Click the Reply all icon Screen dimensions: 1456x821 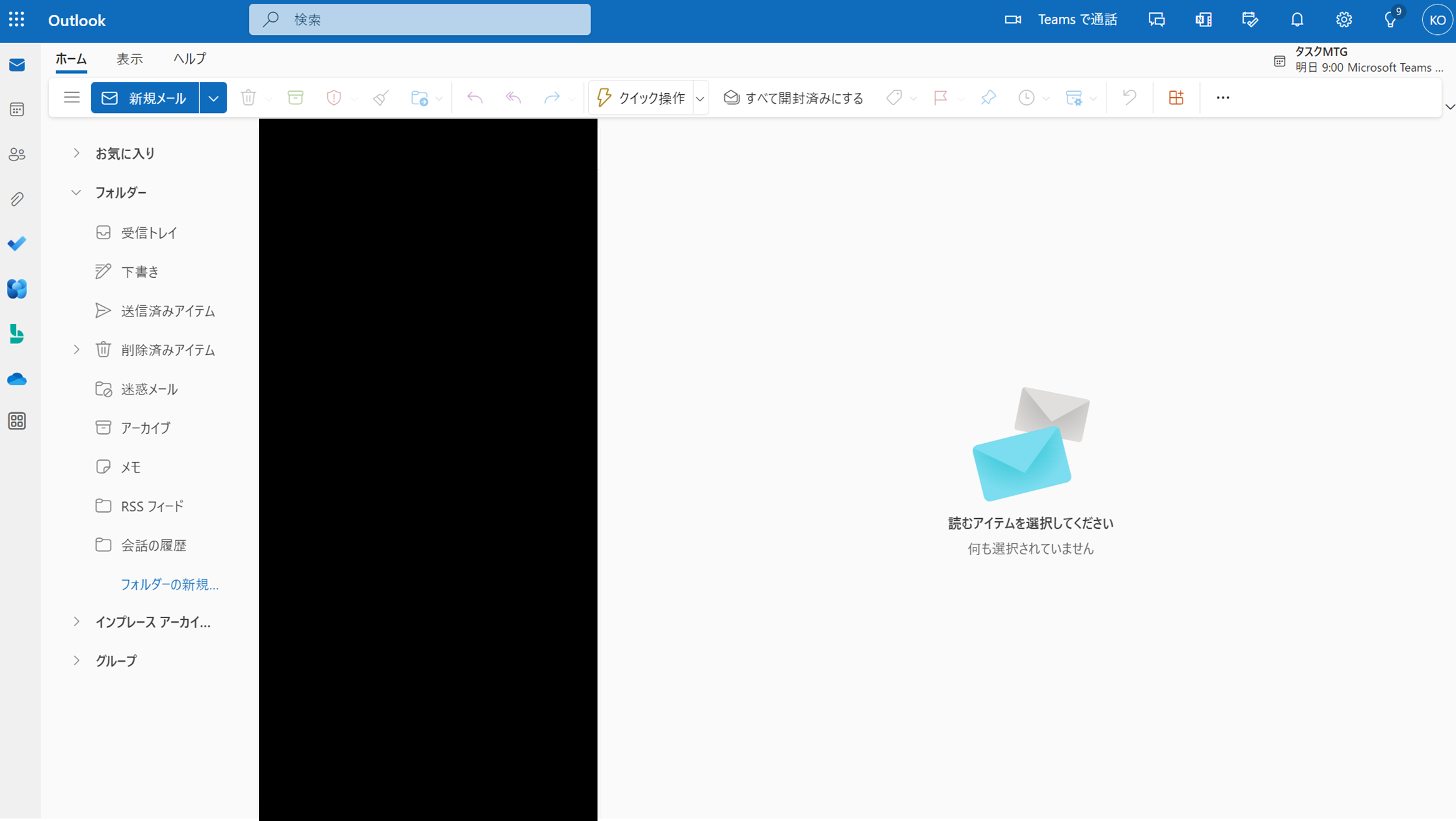[x=513, y=97]
